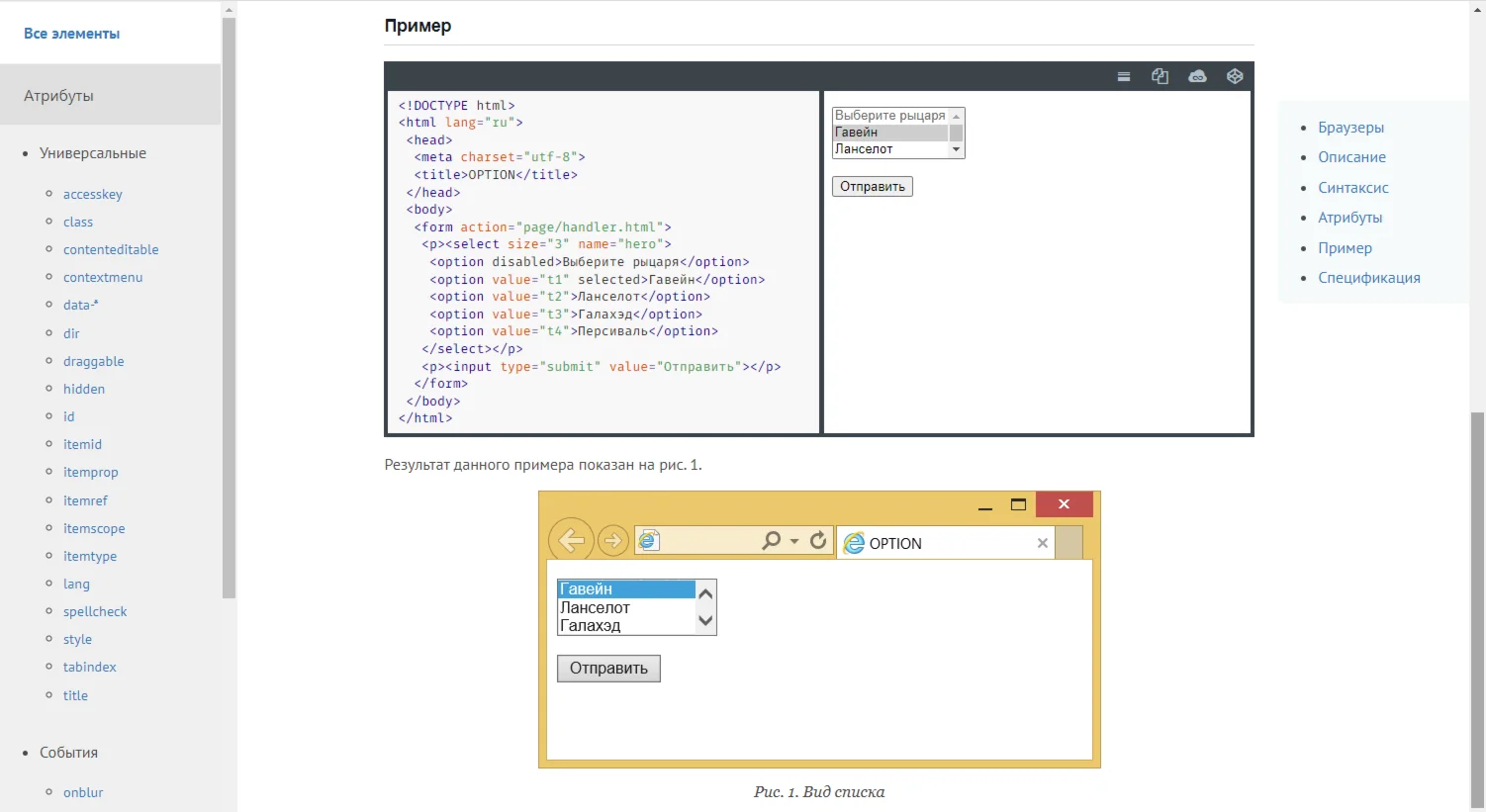1486x812 pixels.
Task: Open the Атрибуты sidebar section
Action: click(x=59, y=96)
